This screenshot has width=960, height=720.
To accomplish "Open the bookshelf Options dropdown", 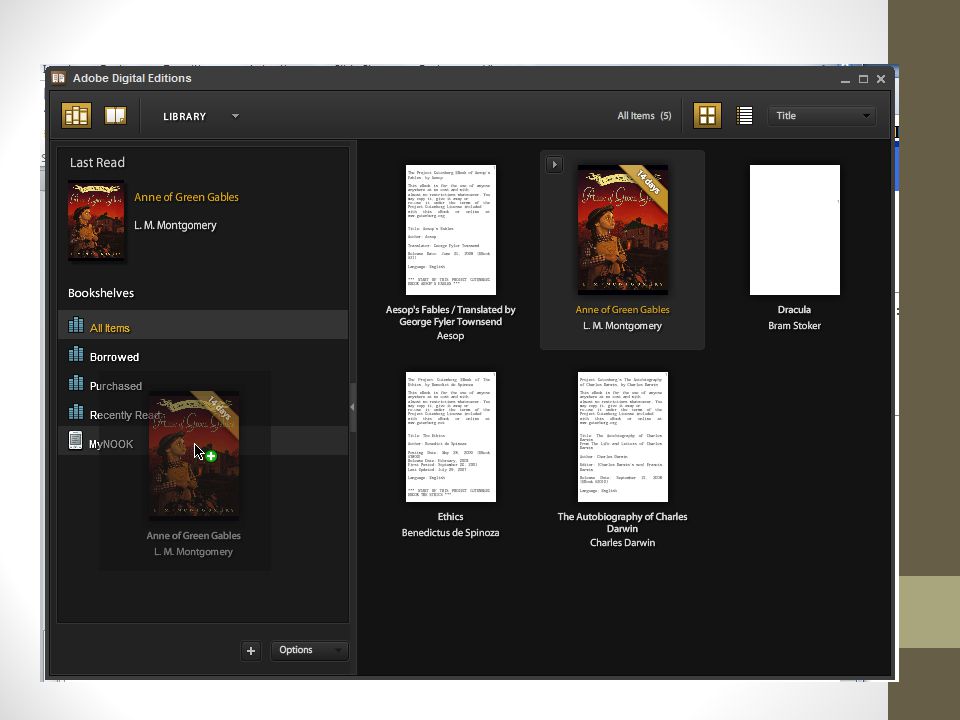I will point(309,650).
